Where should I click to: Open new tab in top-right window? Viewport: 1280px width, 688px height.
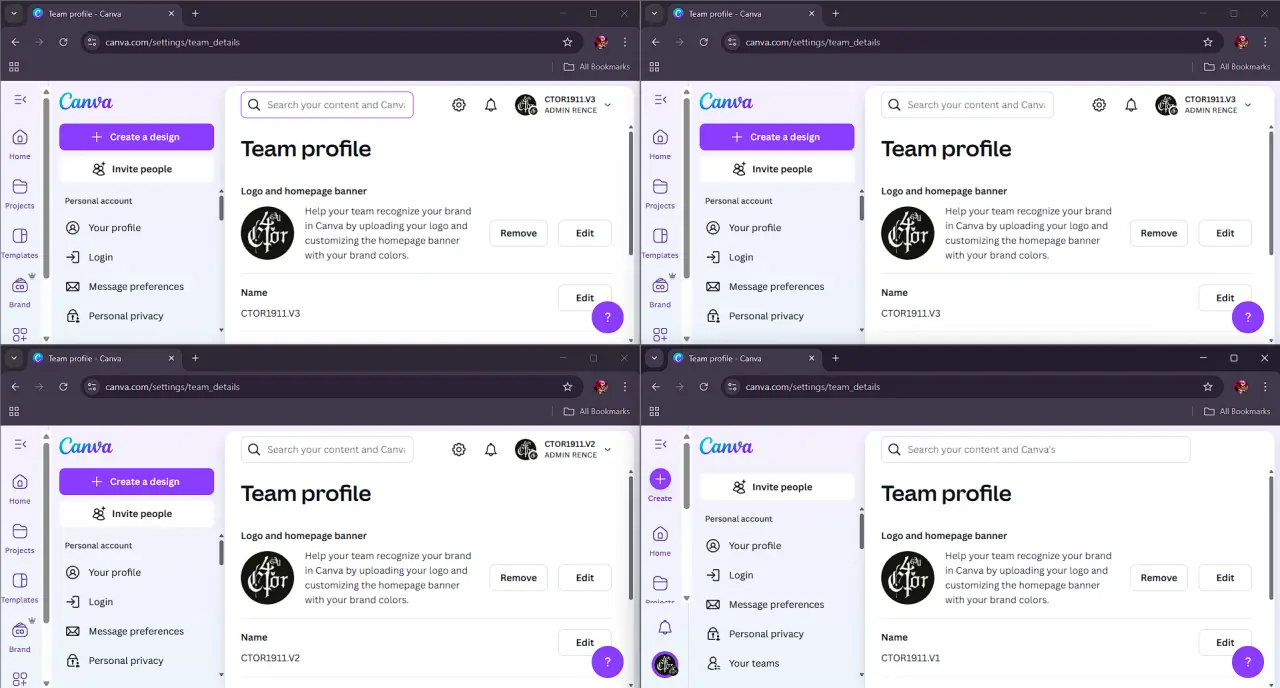[x=836, y=13]
